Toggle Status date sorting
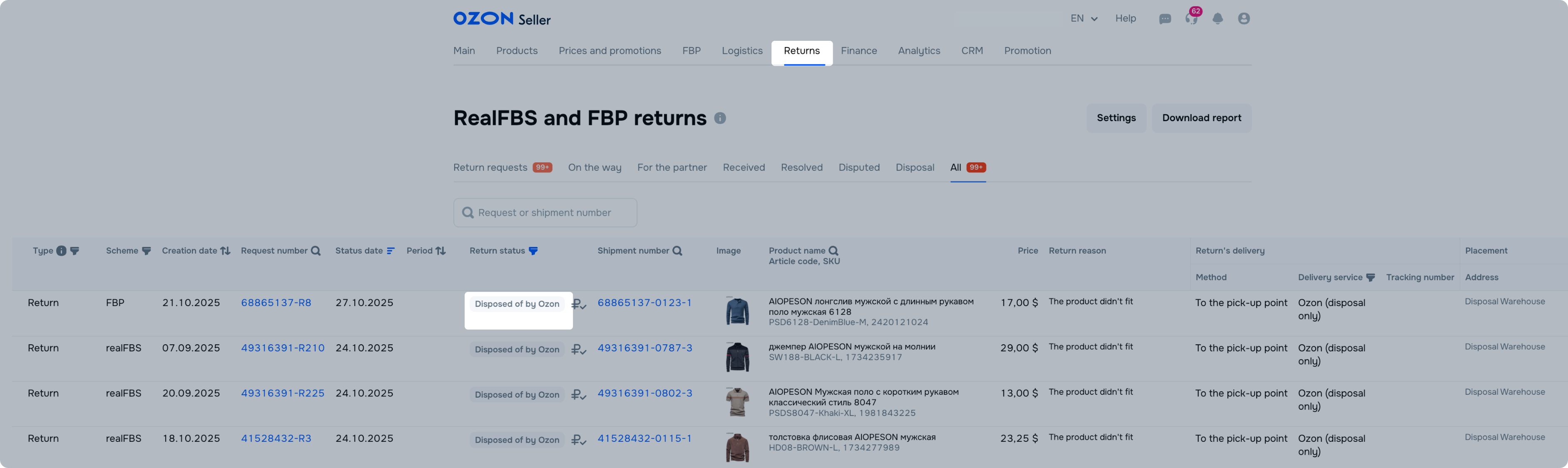This screenshot has height=468, width=1568. (x=390, y=251)
